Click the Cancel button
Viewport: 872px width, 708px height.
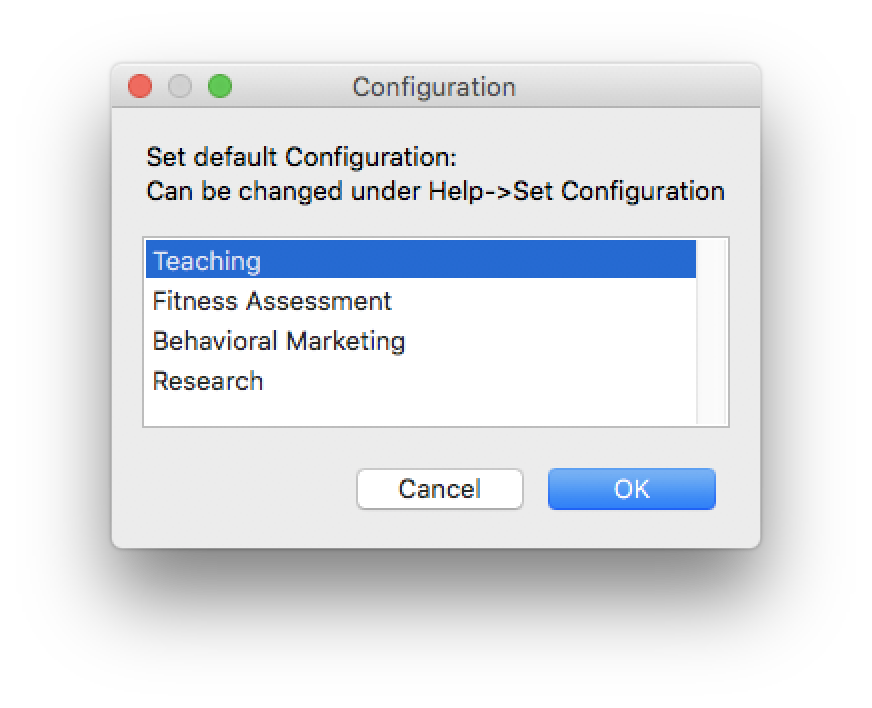(439, 489)
